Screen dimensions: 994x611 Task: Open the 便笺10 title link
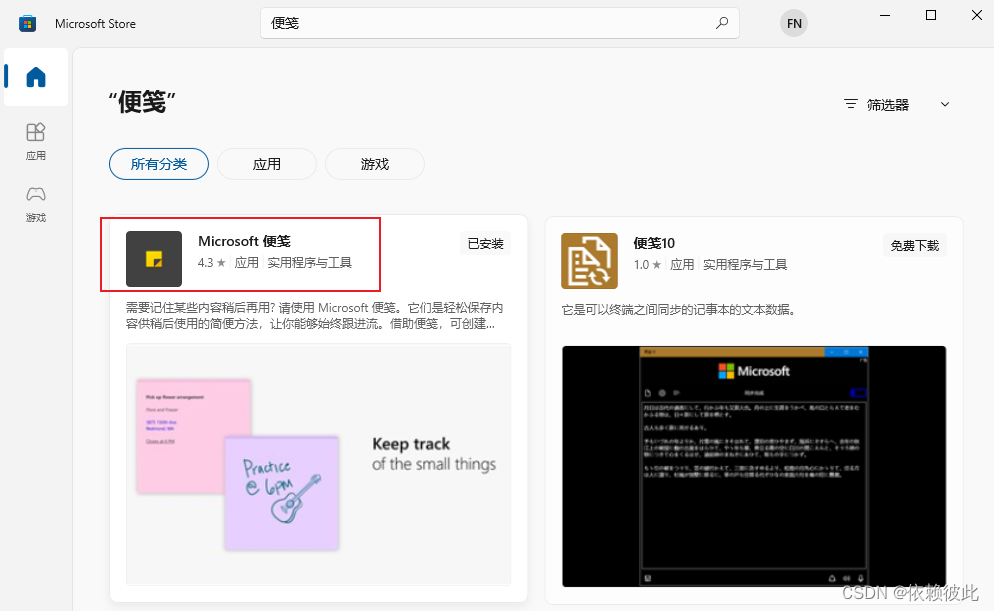click(x=654, y=243)
